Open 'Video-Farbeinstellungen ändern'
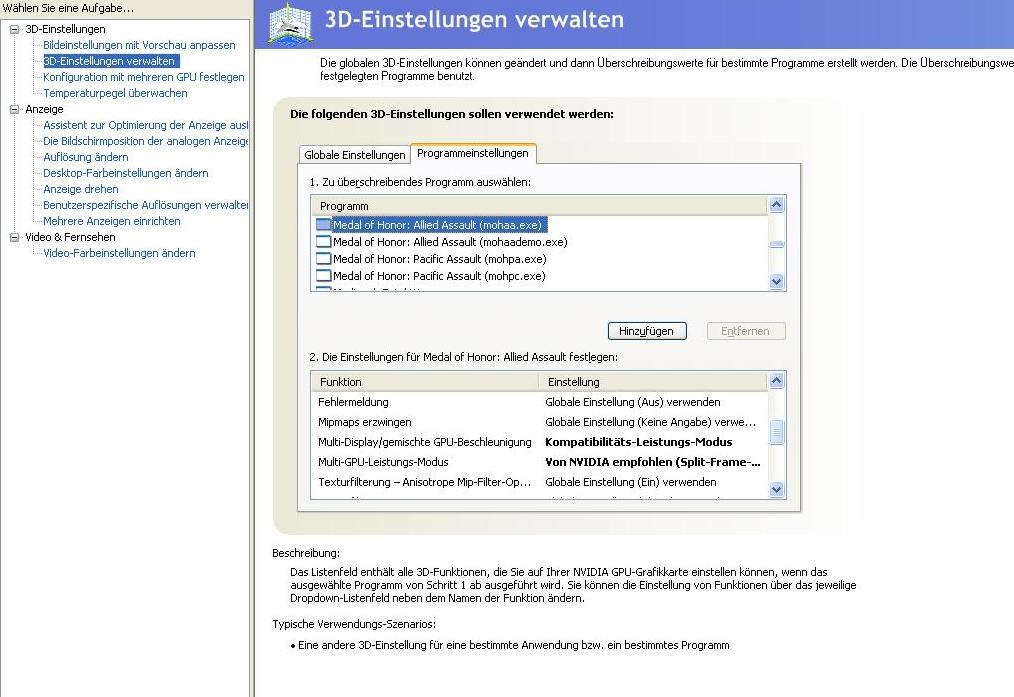This screenshot has height=697, width=1014. coord(119,253)
